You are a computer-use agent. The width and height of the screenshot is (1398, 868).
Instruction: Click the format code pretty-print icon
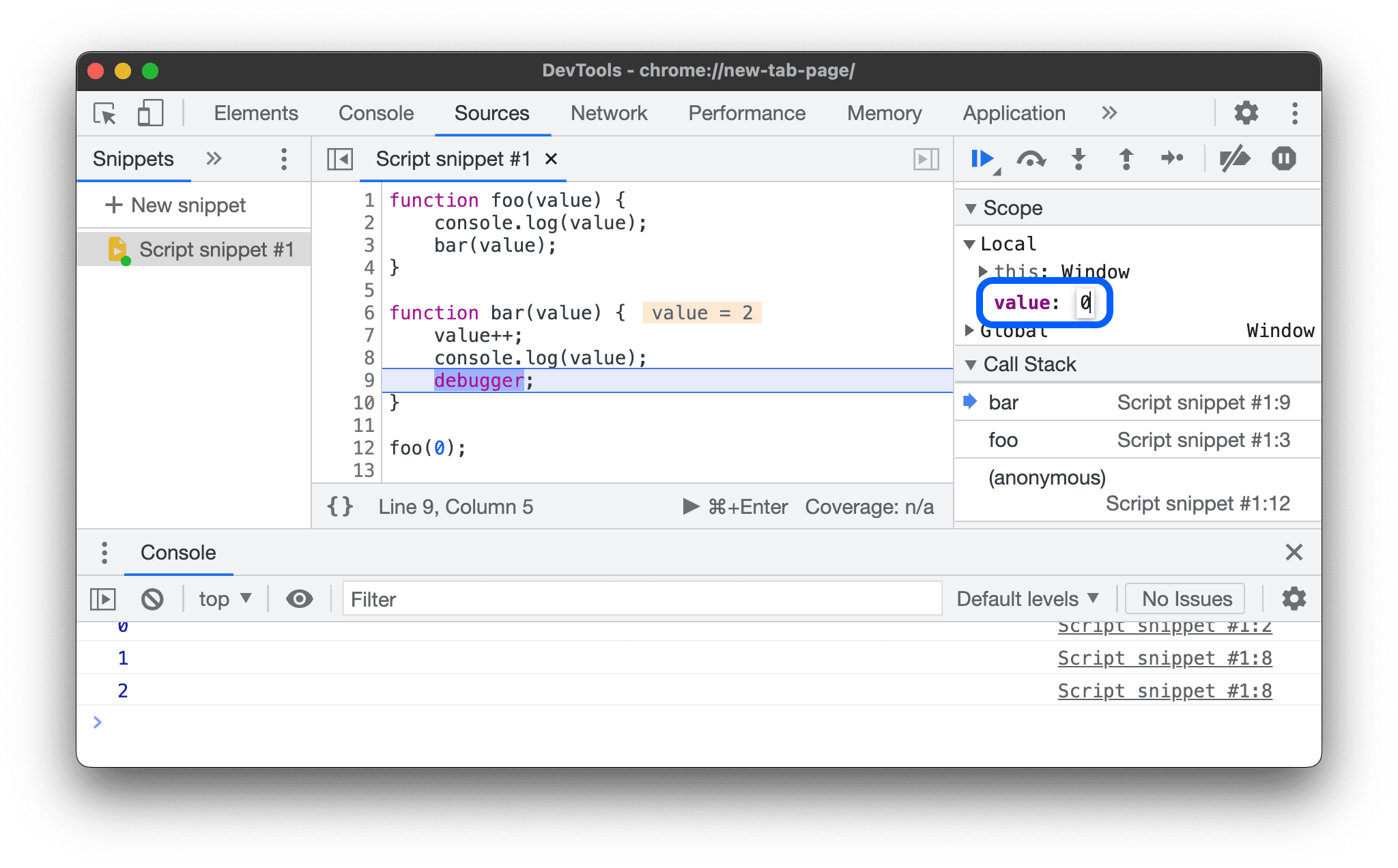342,507
